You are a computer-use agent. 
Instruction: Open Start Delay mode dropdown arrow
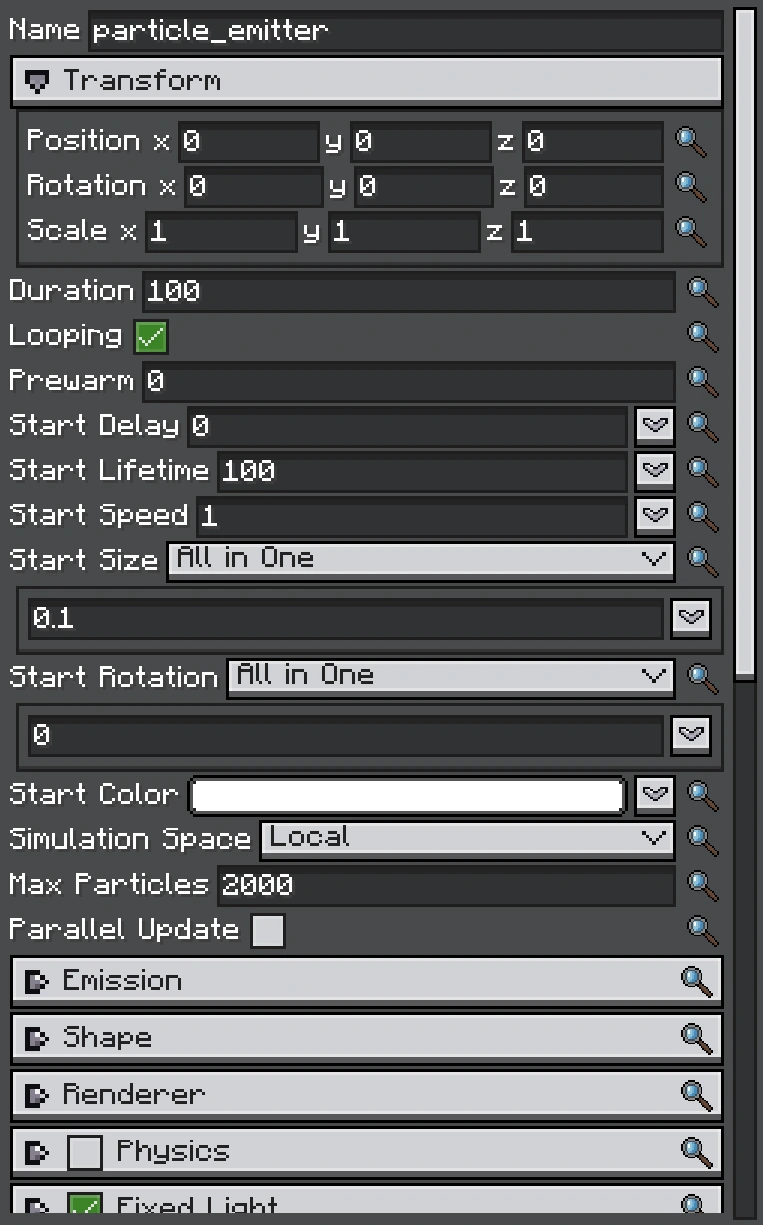coord(655,427)
